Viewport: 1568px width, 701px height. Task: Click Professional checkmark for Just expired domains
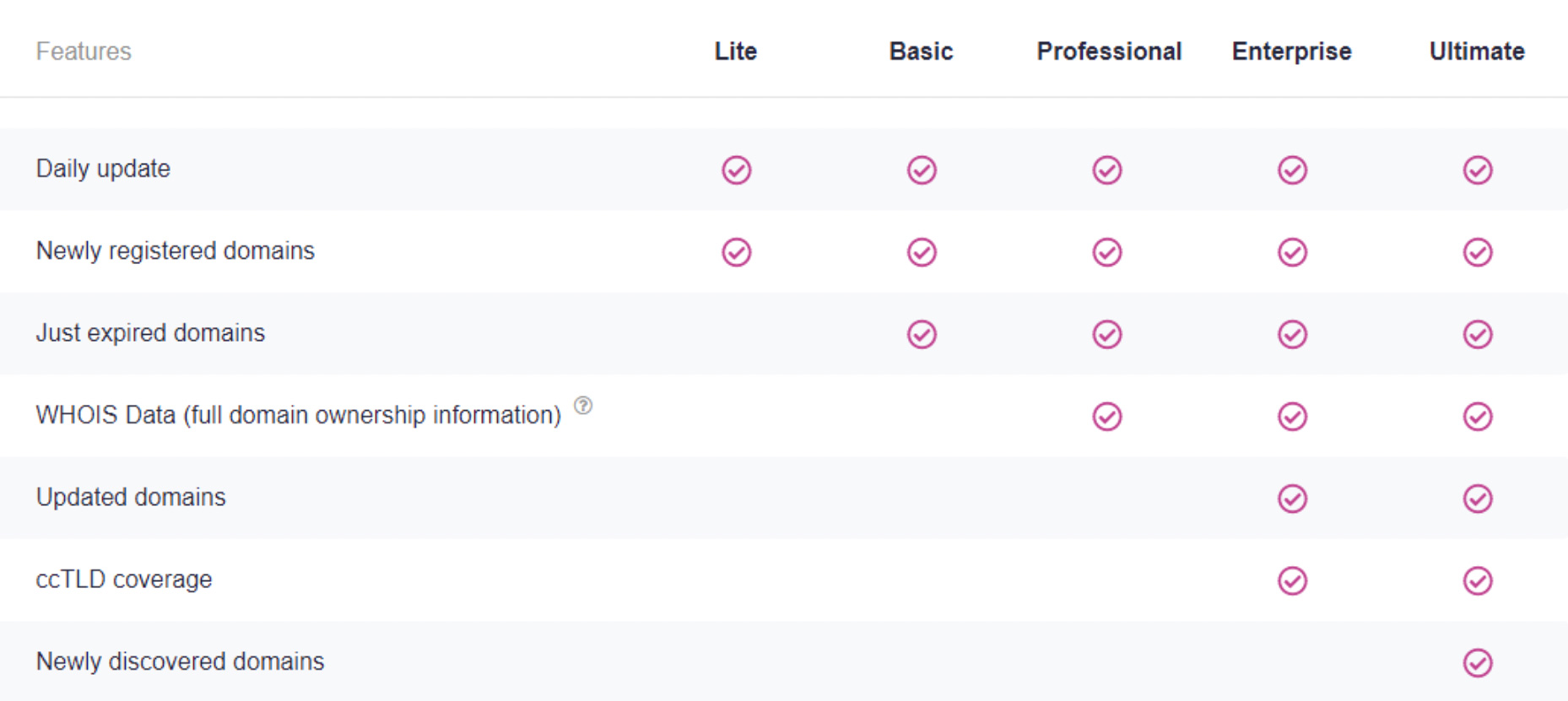coord(1107,335)
